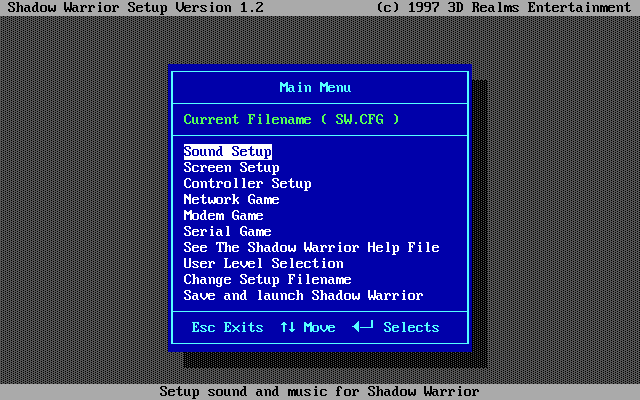Image resolution: width=640 pixels, height=400 pixels.
Task: Click the up-down arrows Move hint
Action: pos(308,327)
